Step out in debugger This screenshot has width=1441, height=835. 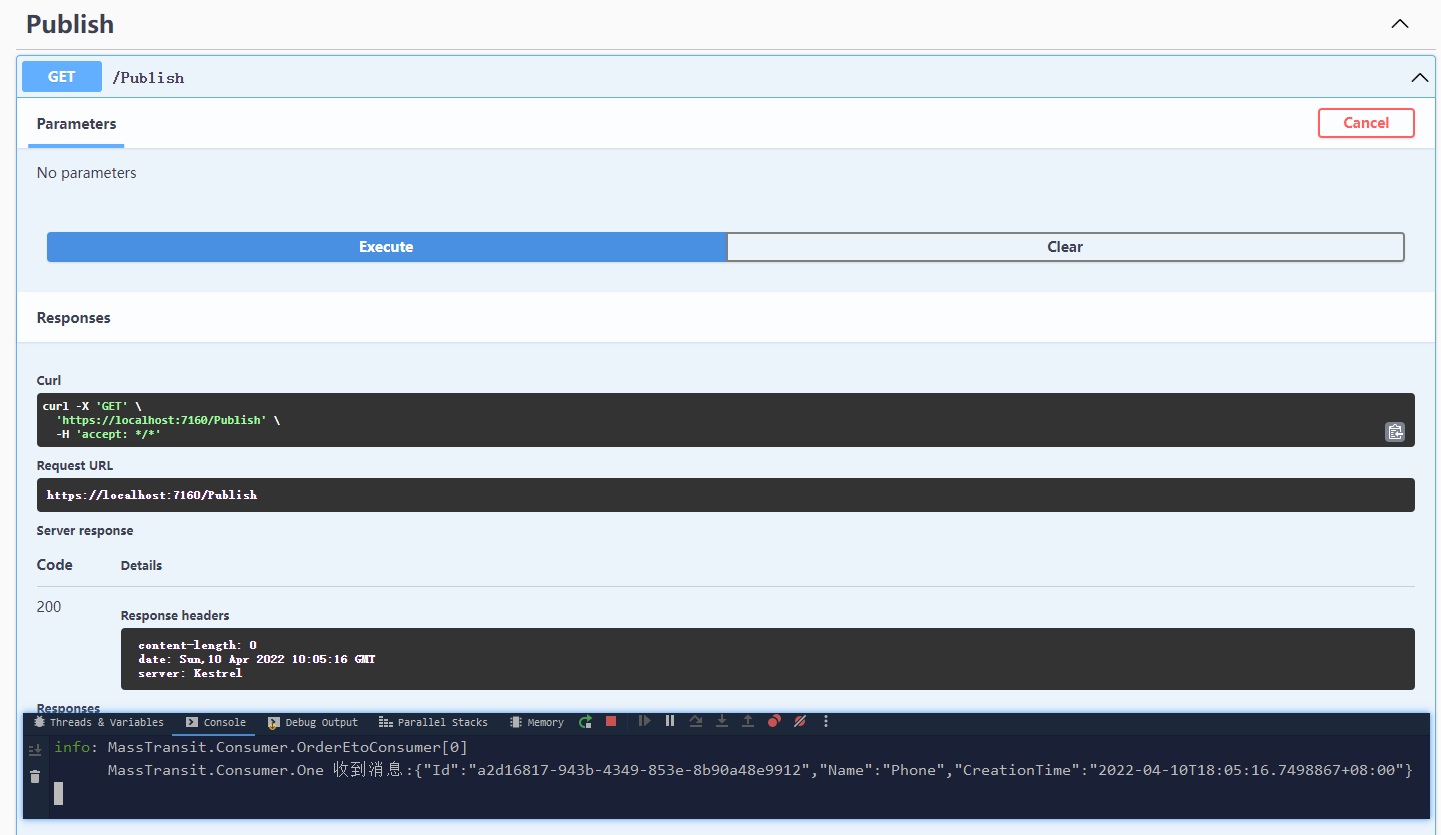click(x=747, y=721)
